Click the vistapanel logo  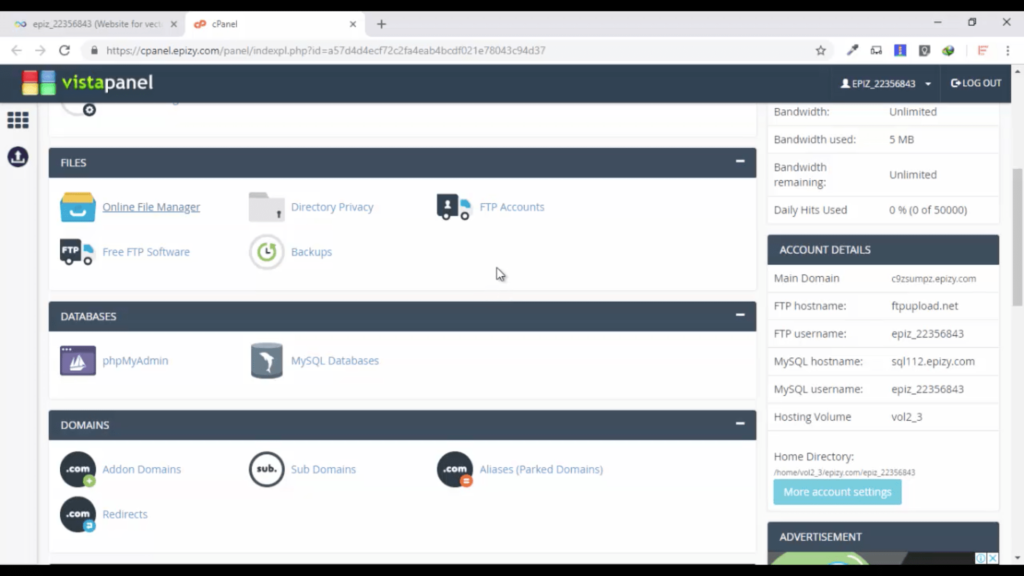pyautogui.click(x=88, y=83)
